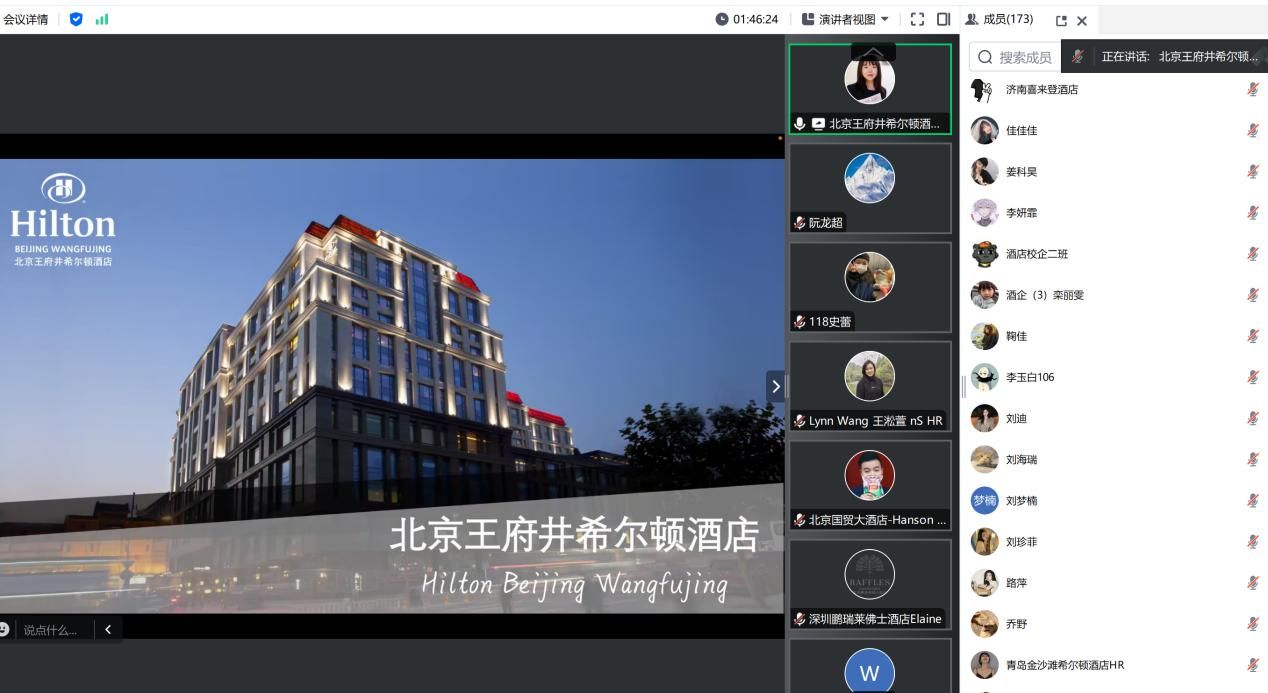Image resolution: width=1268 pixels, height=693 pixels.
Task: Open 会议详情 meeting details
Action: click(25, 19)
